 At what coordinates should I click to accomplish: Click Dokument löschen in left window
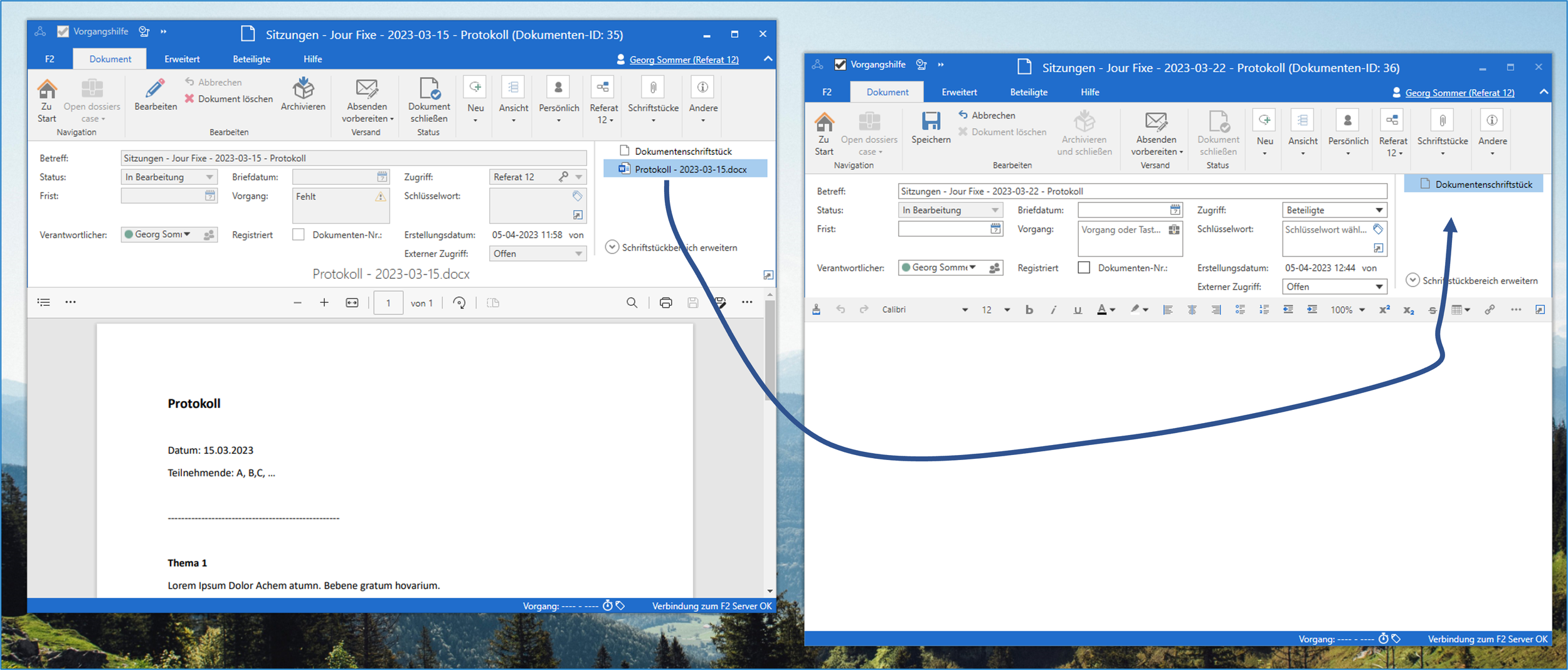(x=228, y=99)
